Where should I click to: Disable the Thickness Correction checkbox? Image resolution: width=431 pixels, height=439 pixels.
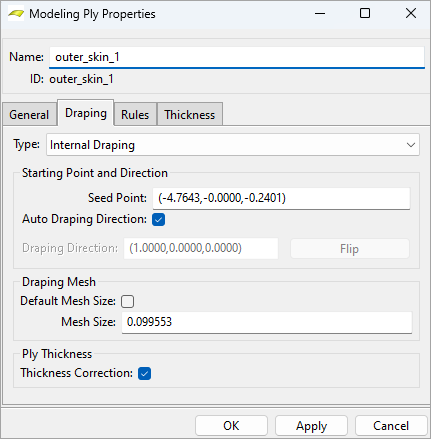coord(145,373)
